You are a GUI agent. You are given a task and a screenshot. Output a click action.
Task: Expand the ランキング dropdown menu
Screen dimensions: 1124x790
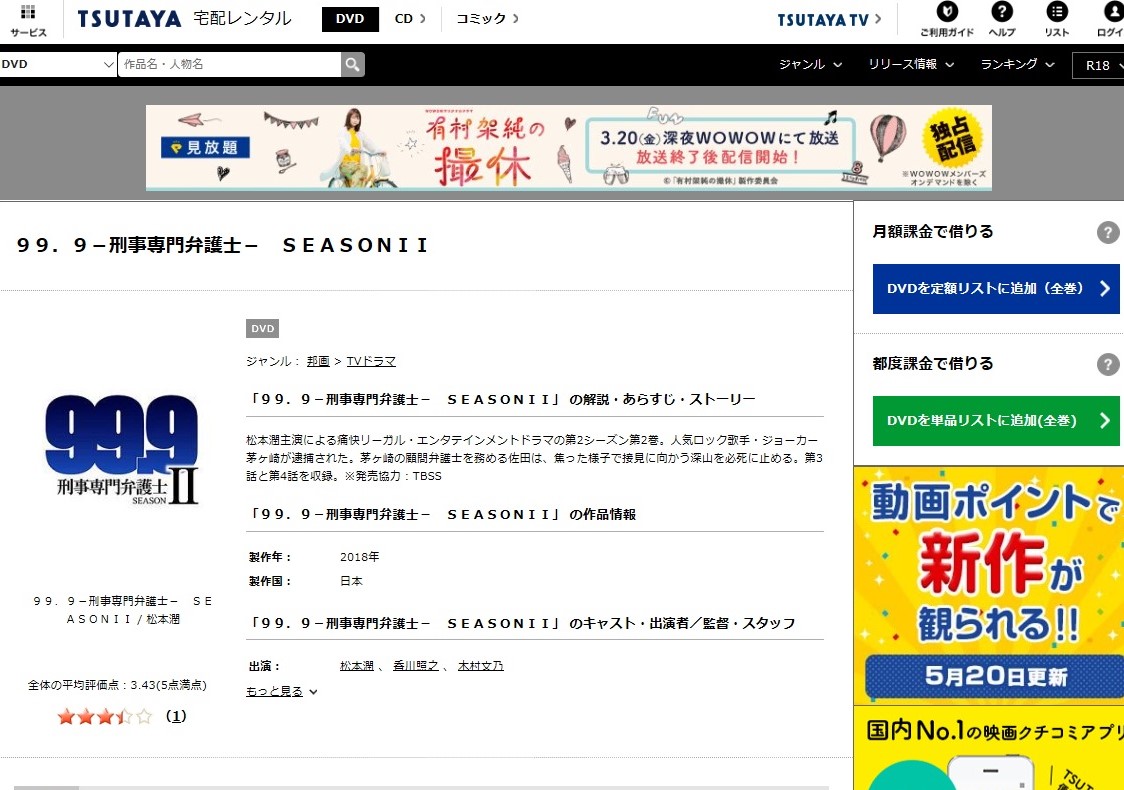point(1017,65)
